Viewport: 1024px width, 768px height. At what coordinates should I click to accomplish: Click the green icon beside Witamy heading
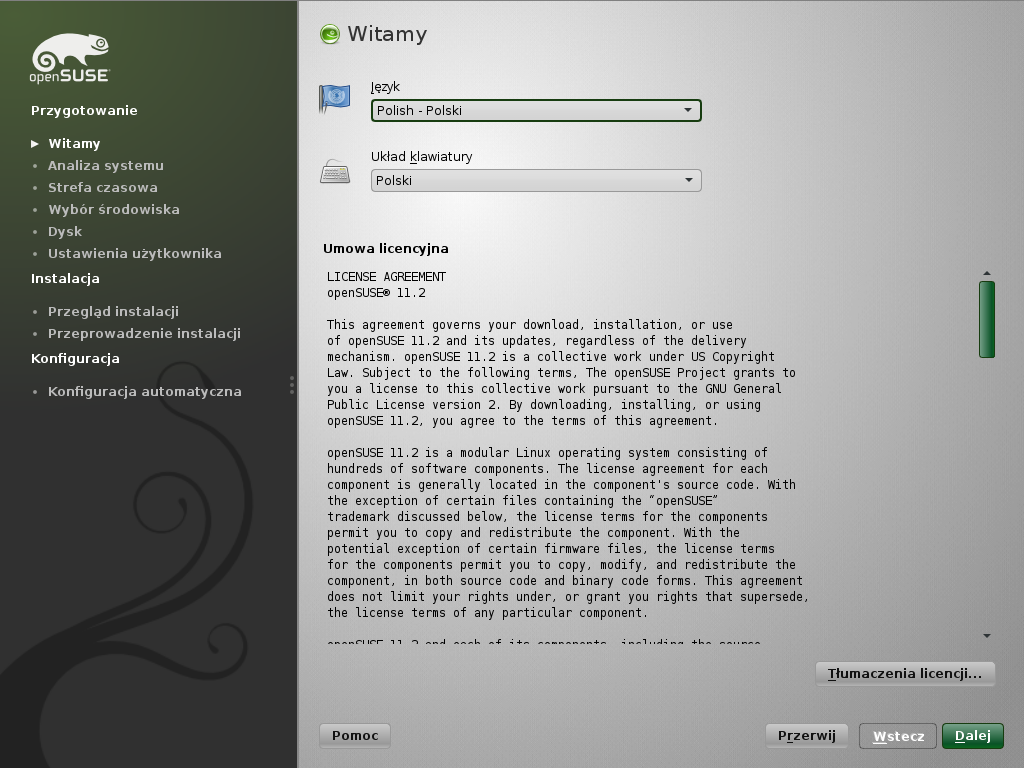coord(329,35)
